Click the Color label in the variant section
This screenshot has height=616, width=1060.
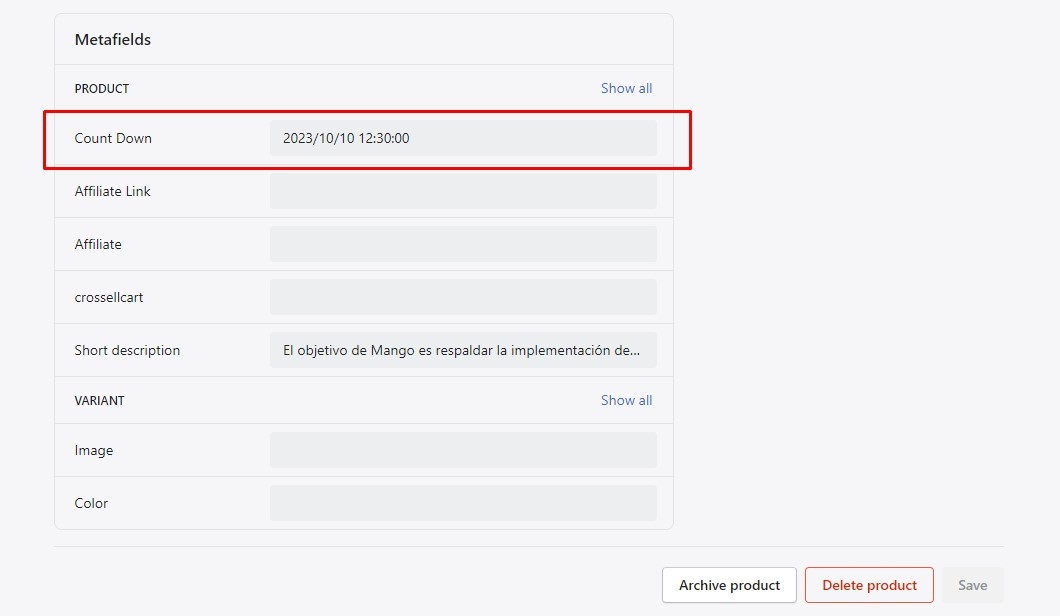(91, 503)
